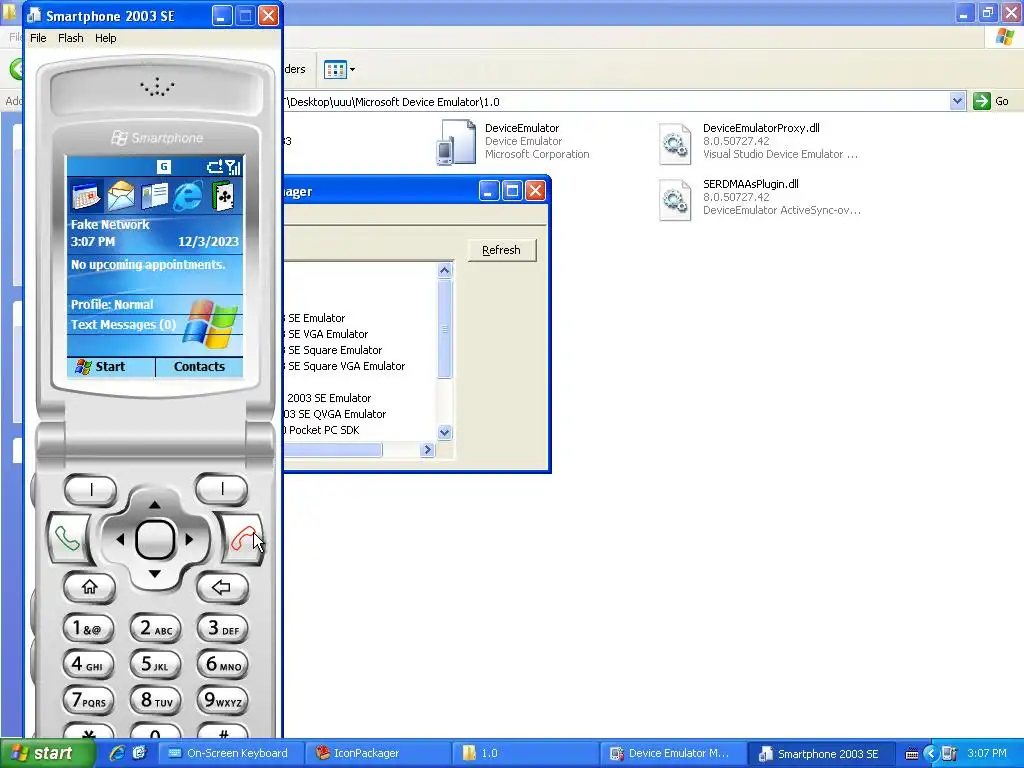Switch to IconPackager in taskbar
Viewport: 1024px width, 768px height.
[x=379, y=753]
